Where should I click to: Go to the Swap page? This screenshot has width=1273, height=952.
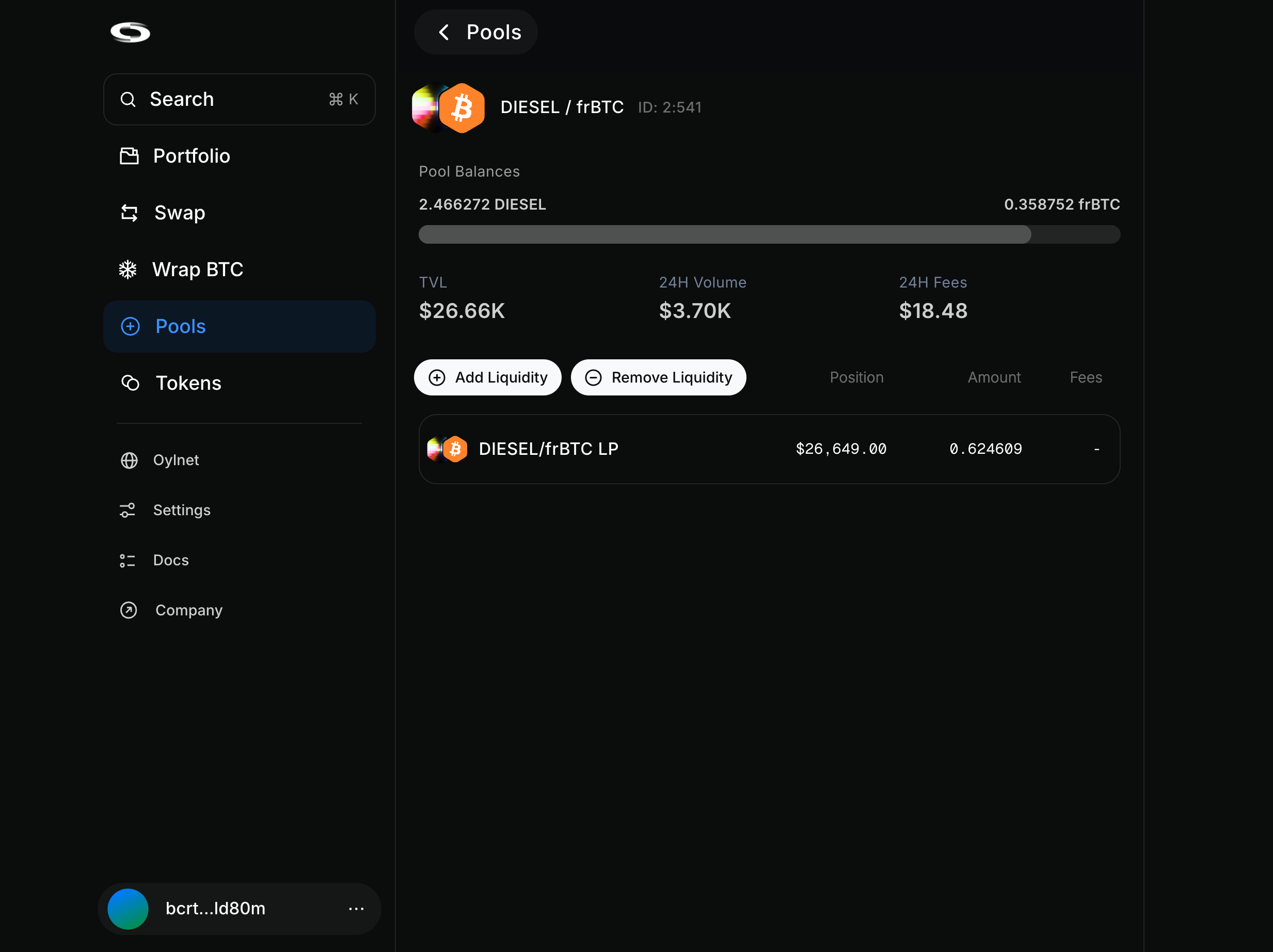tap(240, 213)
